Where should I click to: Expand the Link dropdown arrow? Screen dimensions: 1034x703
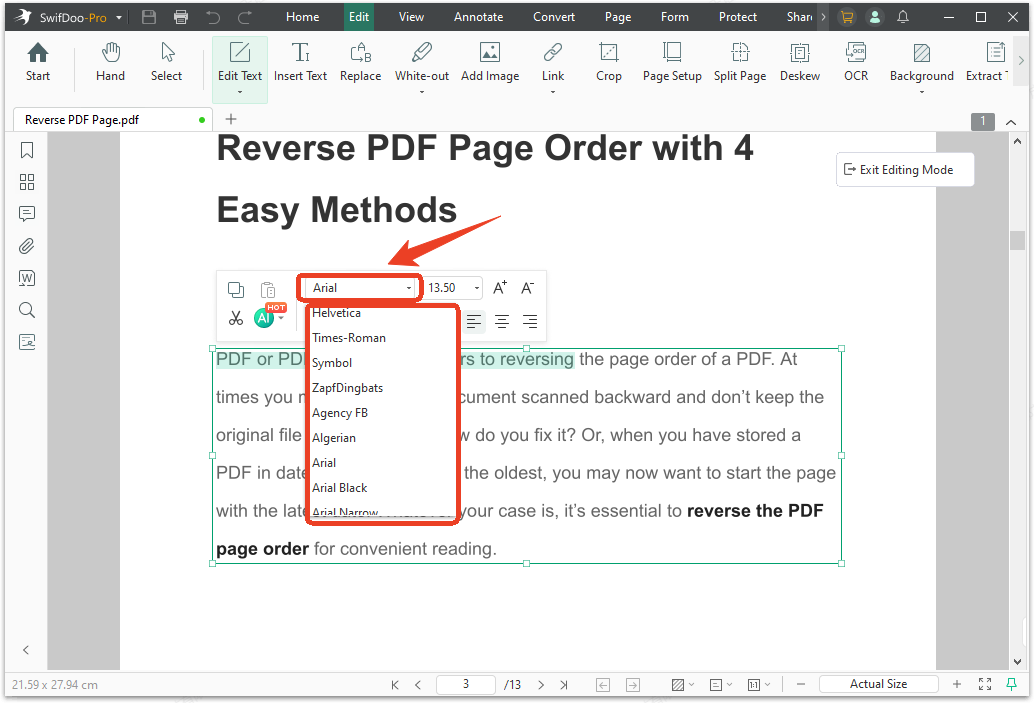point(553,92)
